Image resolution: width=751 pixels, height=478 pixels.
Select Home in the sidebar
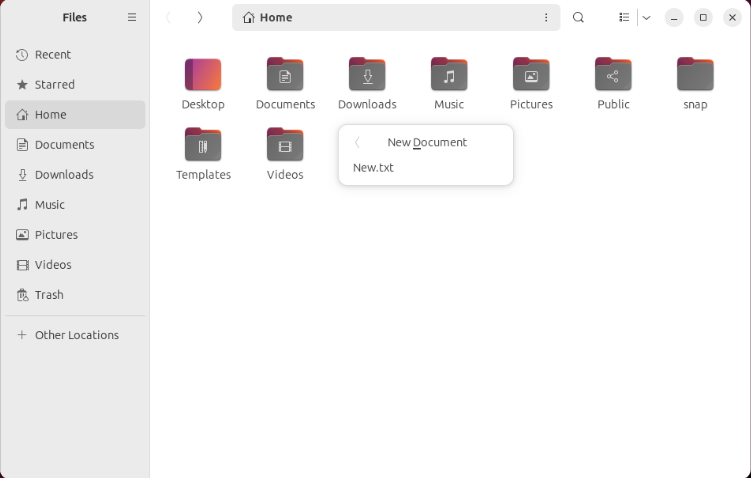pyautogui.click(x=75, y=114)
